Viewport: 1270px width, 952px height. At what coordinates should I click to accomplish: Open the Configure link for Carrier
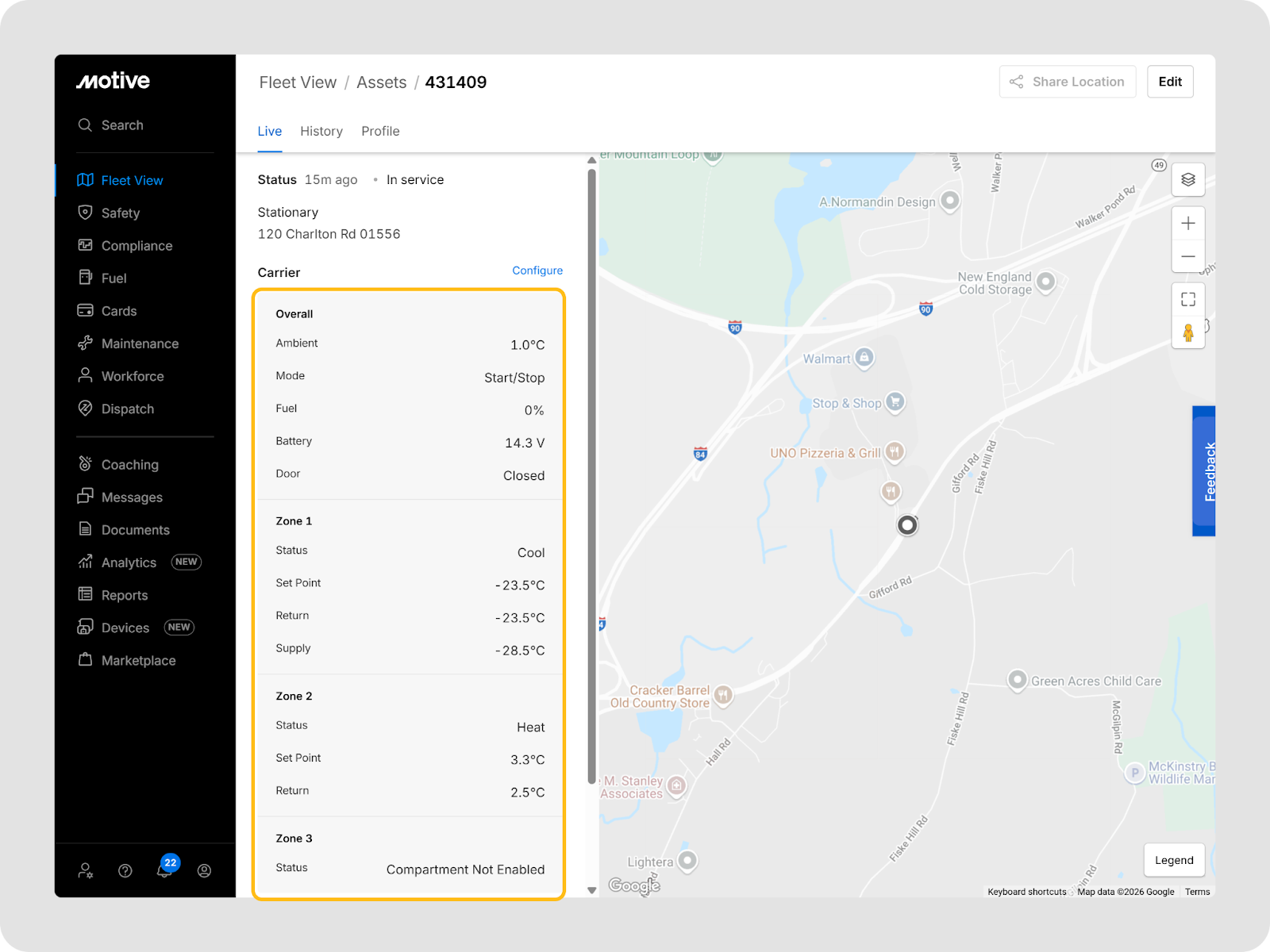pos(537,271)
